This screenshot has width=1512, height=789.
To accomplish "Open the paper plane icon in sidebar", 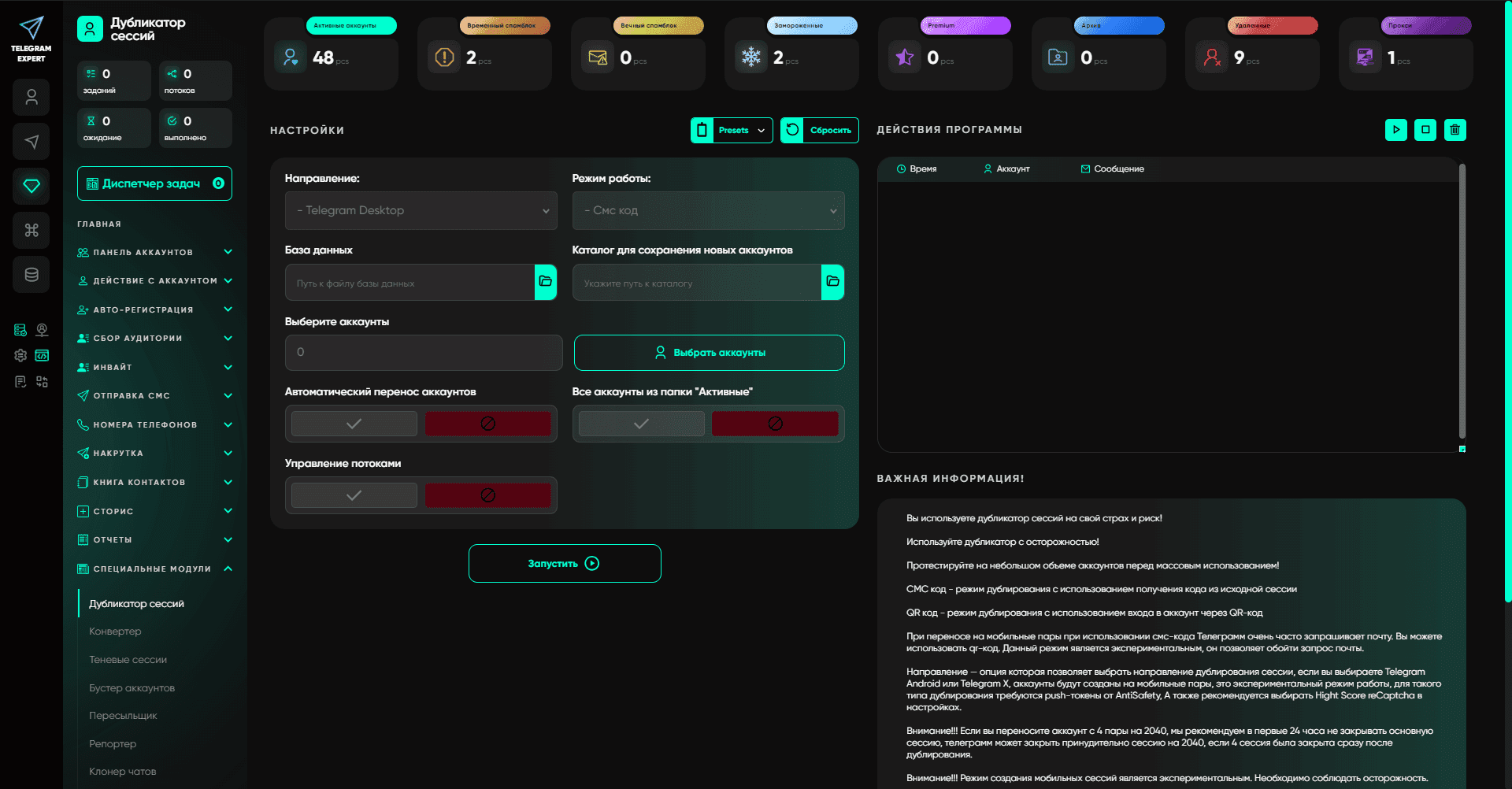I will [x=31, y=142].
